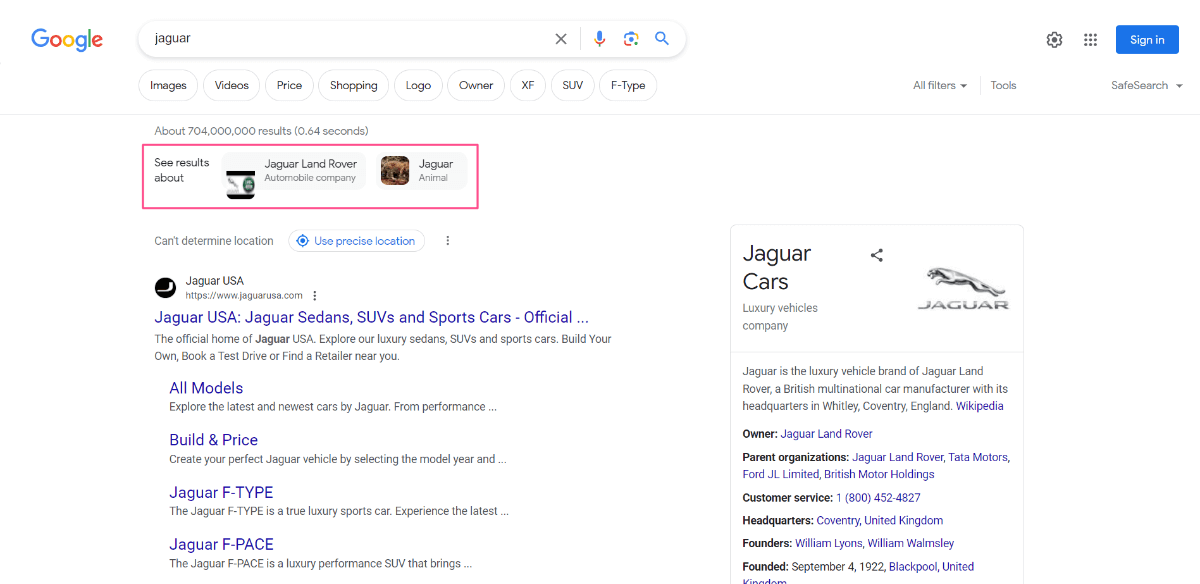Open the Tools menu
Image resolution: width=1200 pixels, height=584 pixels.
[x=1003, y=86]
